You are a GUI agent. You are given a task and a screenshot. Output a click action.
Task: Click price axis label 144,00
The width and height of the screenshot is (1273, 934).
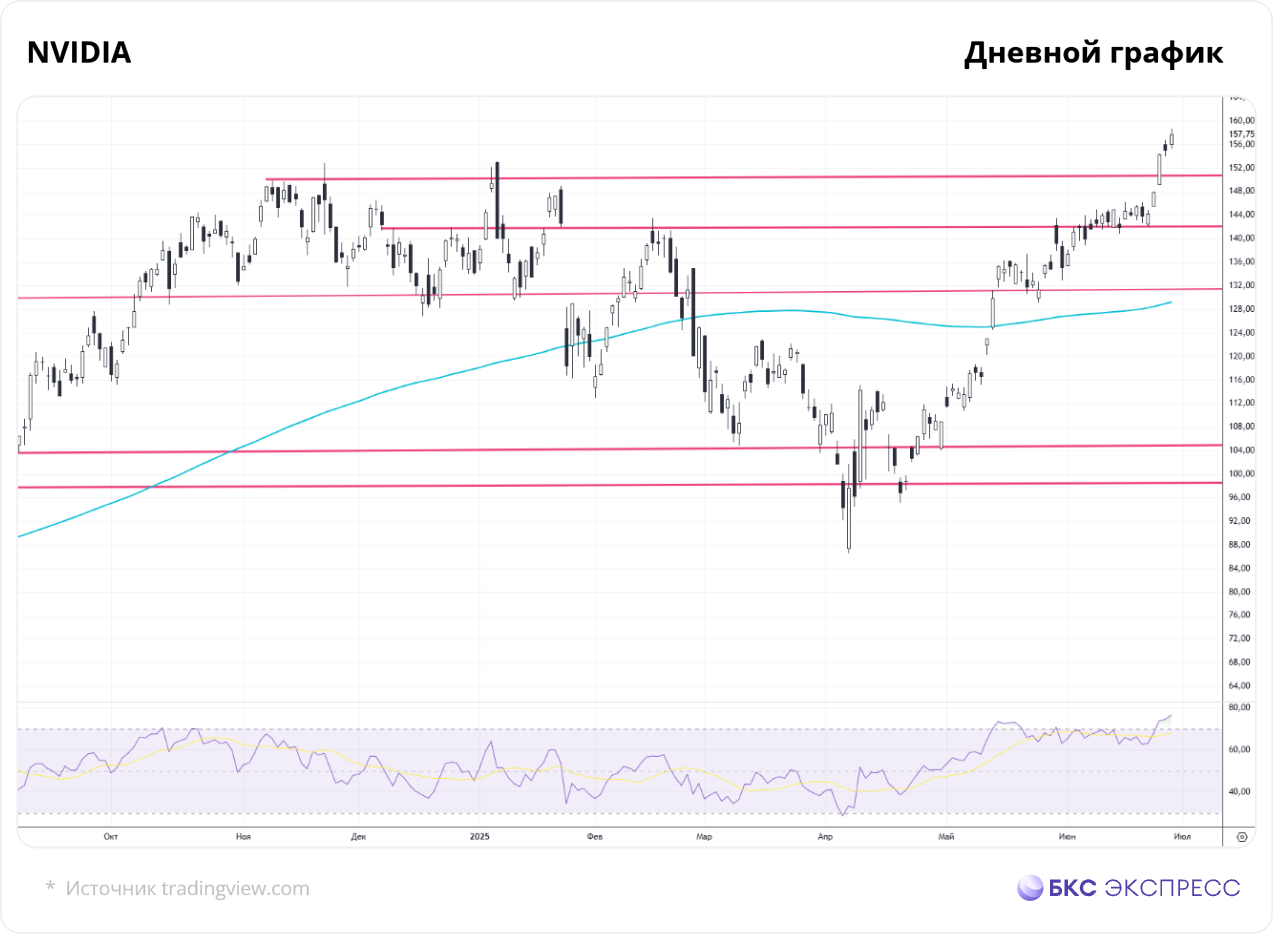1241,214
